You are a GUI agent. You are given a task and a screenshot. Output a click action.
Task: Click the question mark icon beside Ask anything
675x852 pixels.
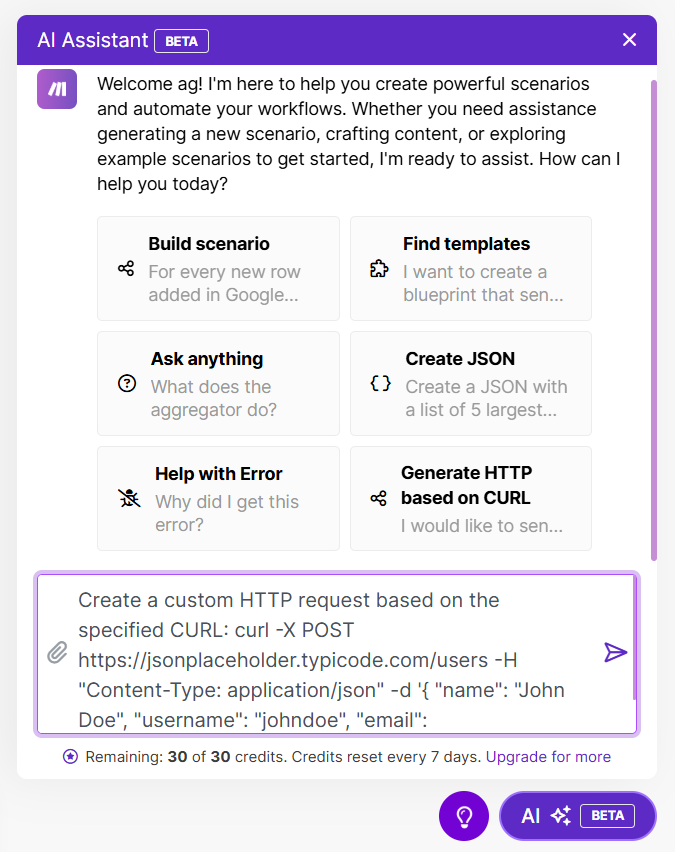pos(127,384)
